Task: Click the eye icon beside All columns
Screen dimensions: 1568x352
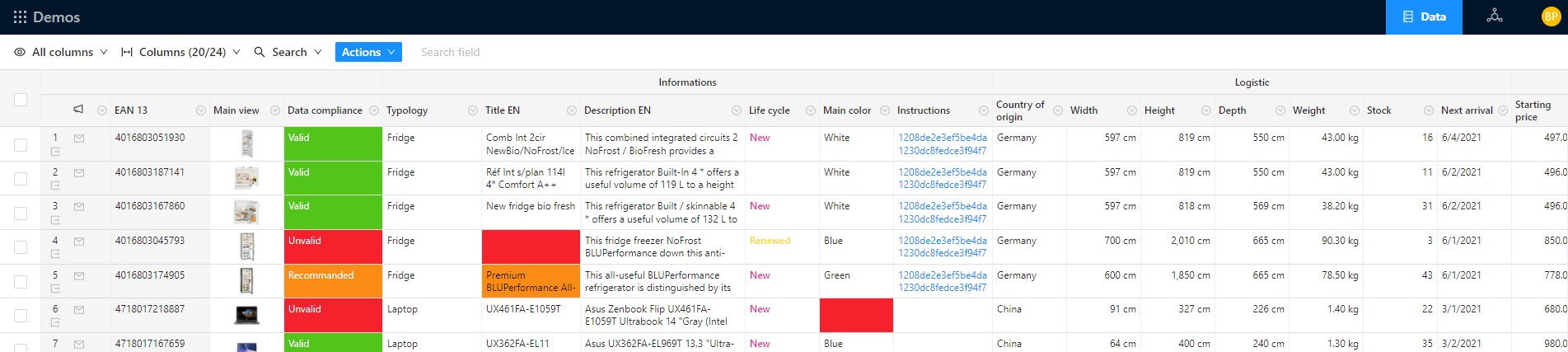Action: coord(20,52)
